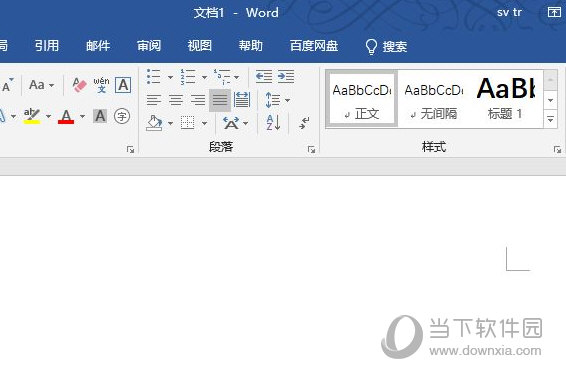Apply highlight with the yellow highlighter
This screenshot has height=380, width=566.
[x=32, y=116]
